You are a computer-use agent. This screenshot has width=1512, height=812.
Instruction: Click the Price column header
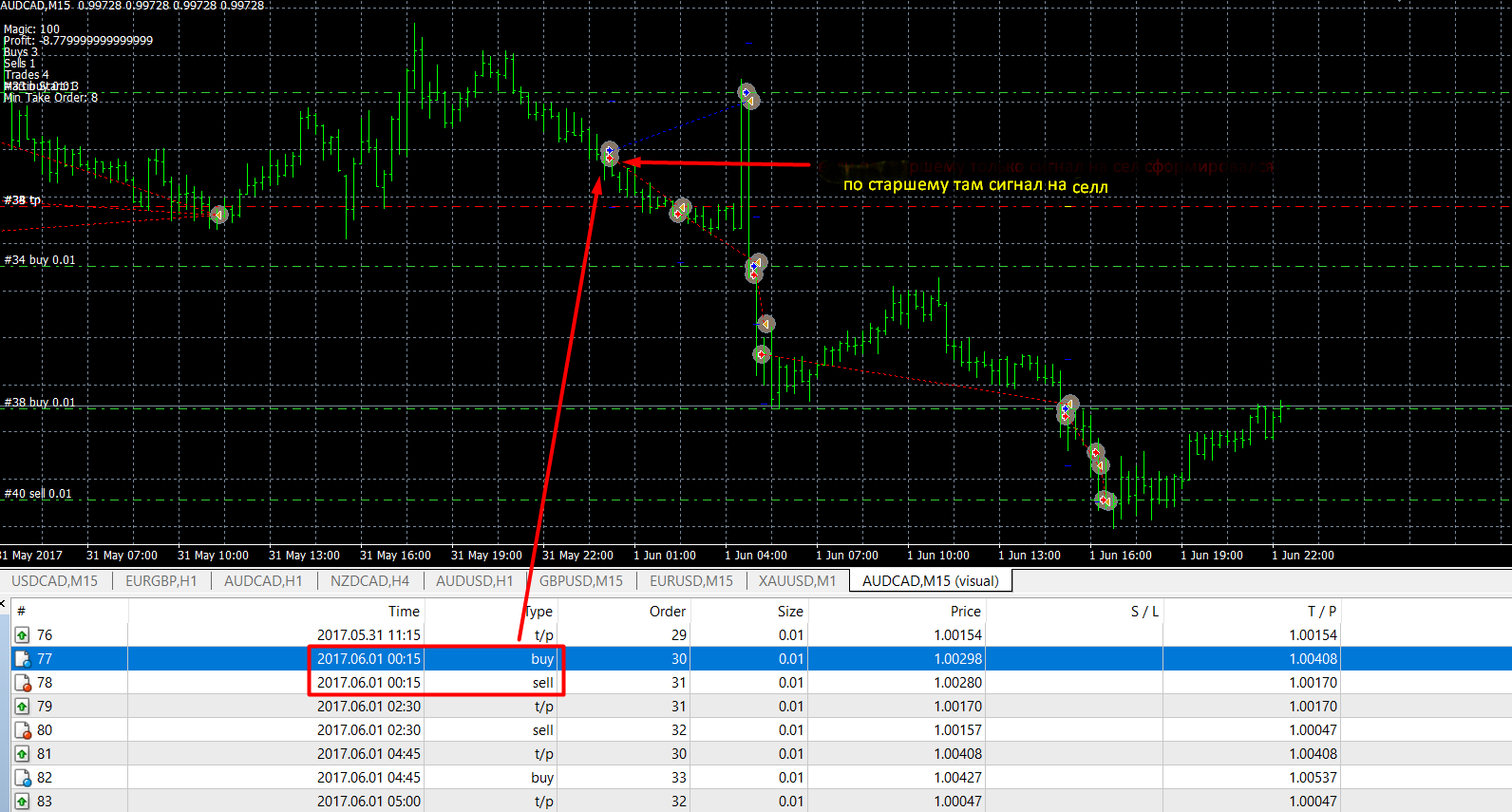coord(965,612)
